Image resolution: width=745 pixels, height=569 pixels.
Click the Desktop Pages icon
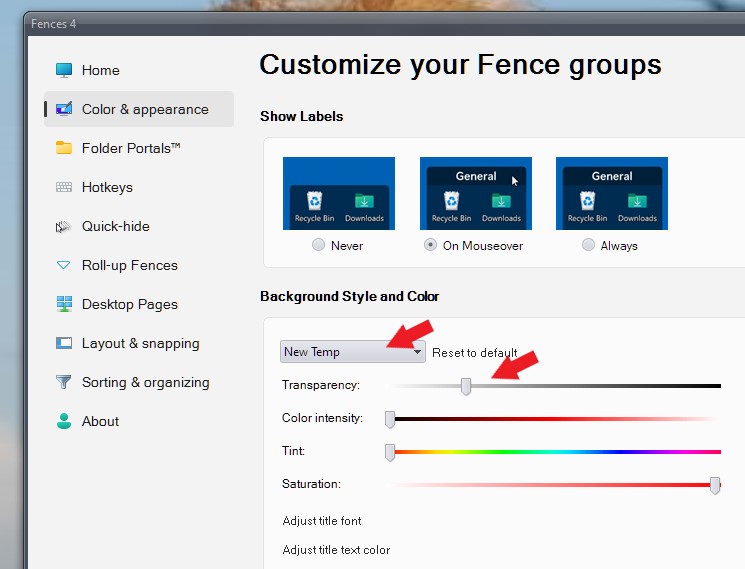(64, 304)
